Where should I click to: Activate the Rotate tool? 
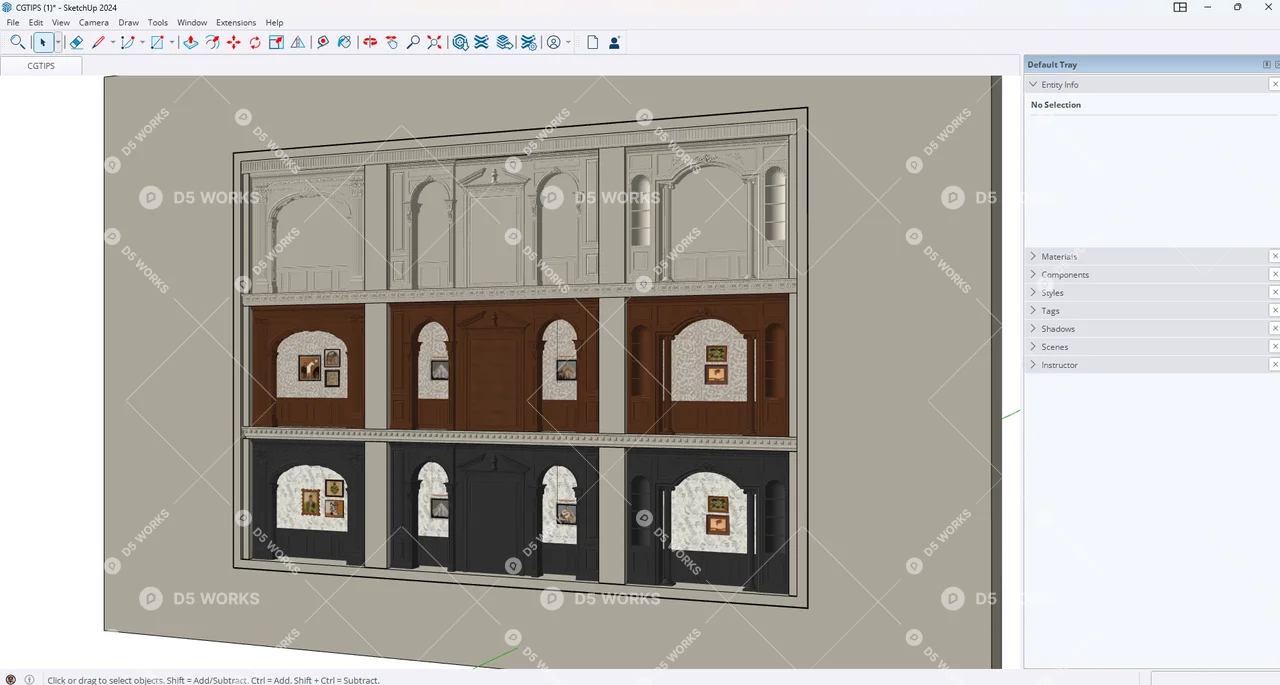(x=254, y=42)
